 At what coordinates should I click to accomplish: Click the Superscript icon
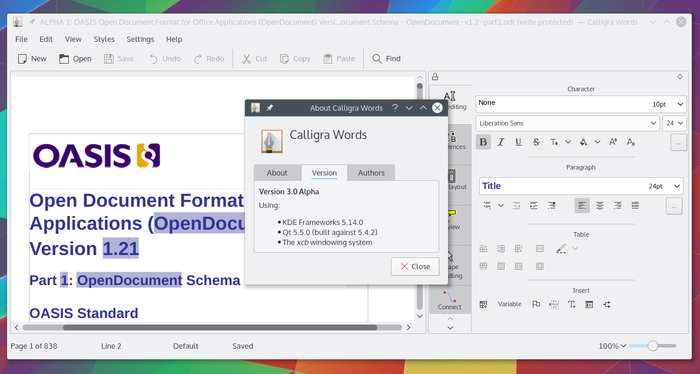click(x=613, y=142)
